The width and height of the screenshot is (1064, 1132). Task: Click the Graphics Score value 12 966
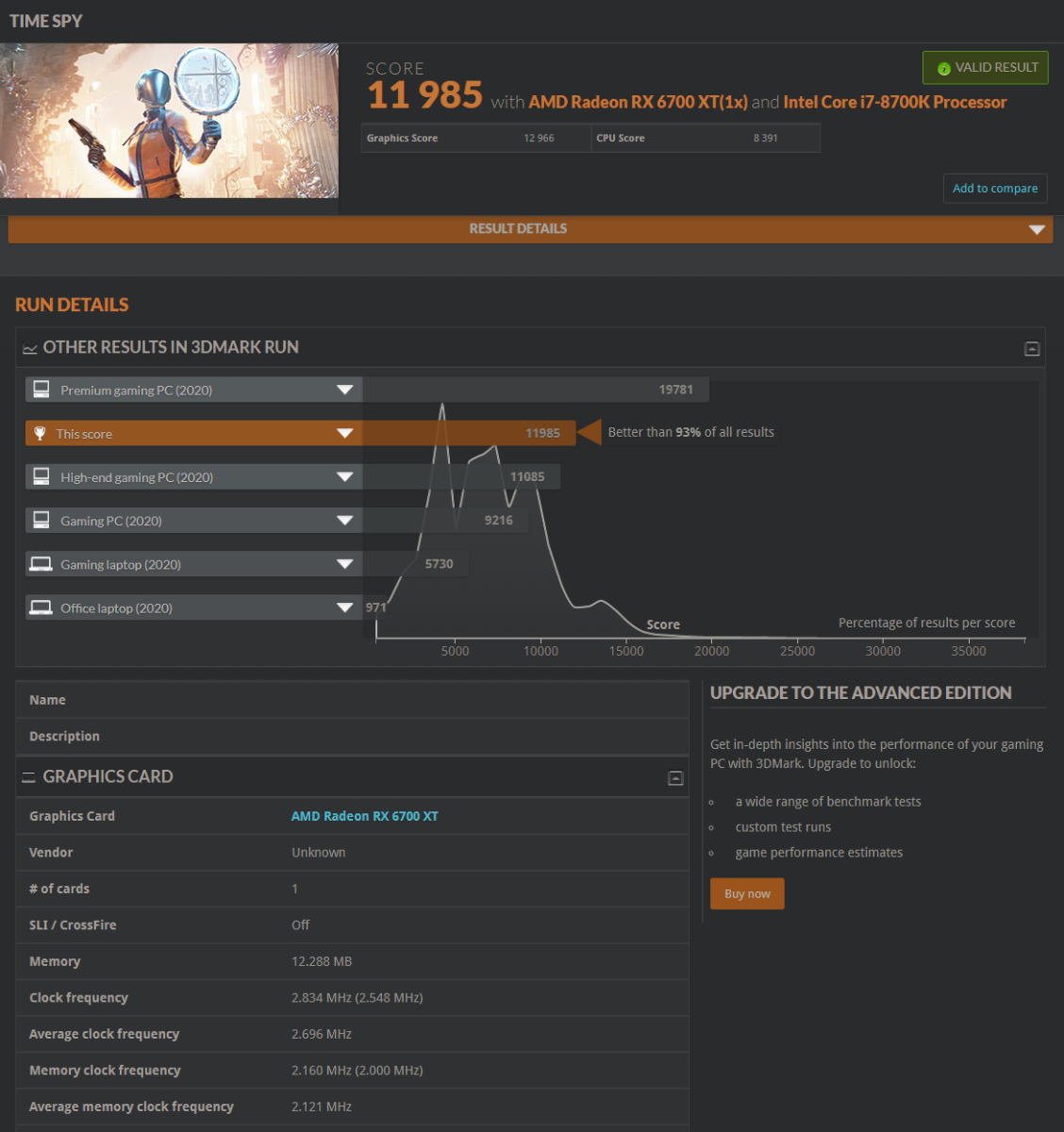click(539, 138)
